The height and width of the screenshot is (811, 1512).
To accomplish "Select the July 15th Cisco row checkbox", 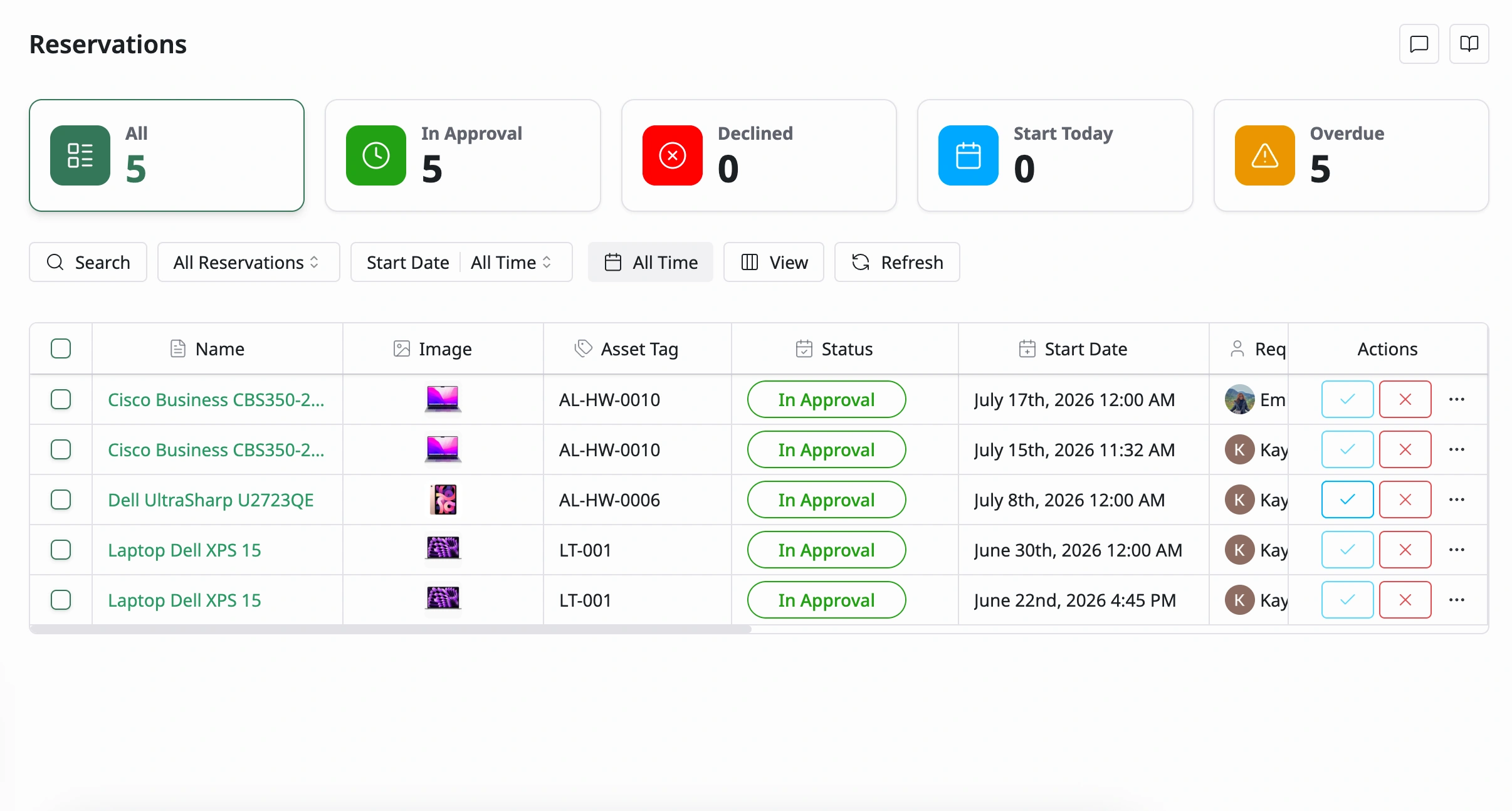I will pyautogui.click(x=61, y=449).
